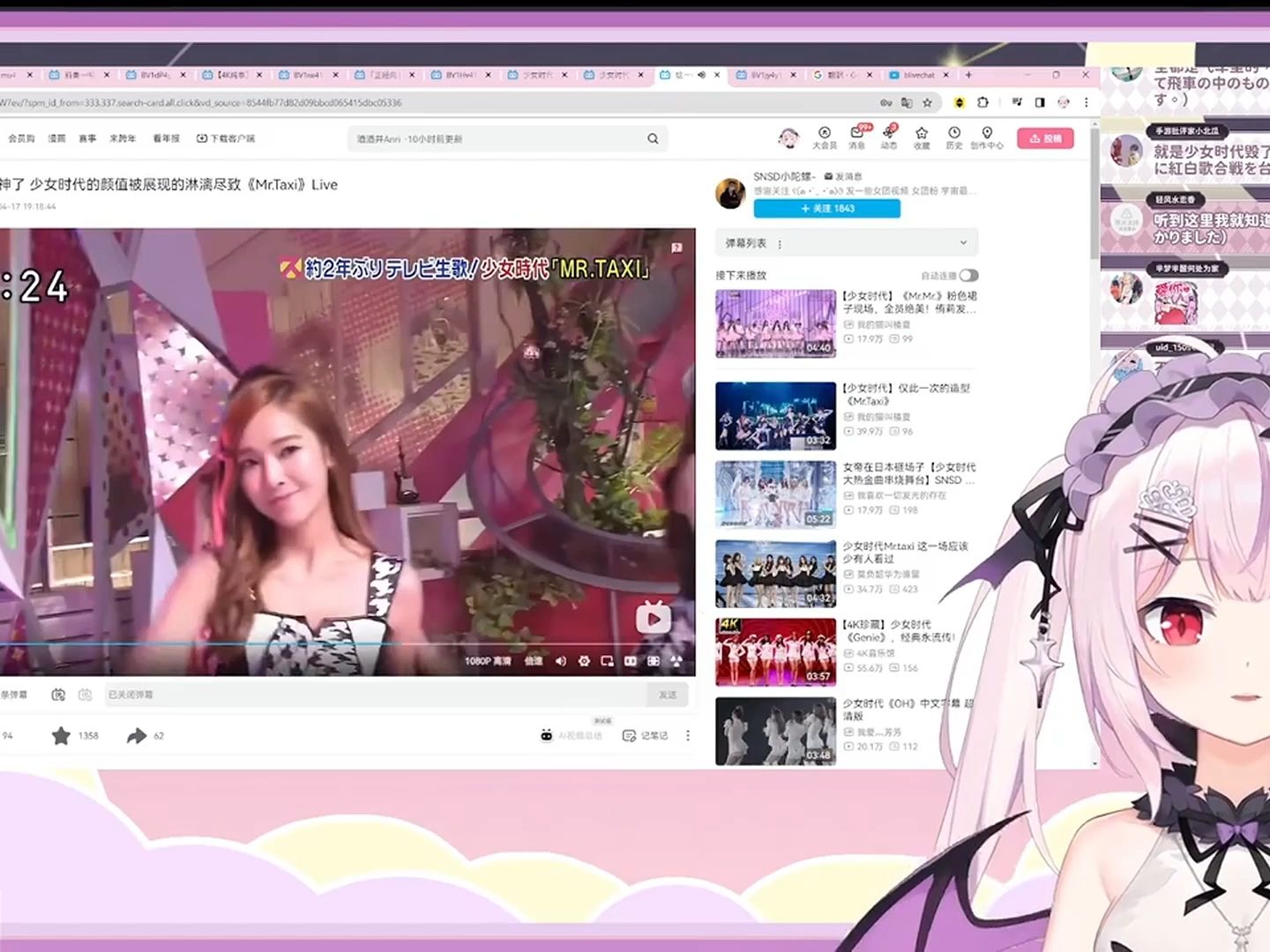Open the 倍速 playback speed menu
This screenshot has width=1270, height=952.
(534, 660)
